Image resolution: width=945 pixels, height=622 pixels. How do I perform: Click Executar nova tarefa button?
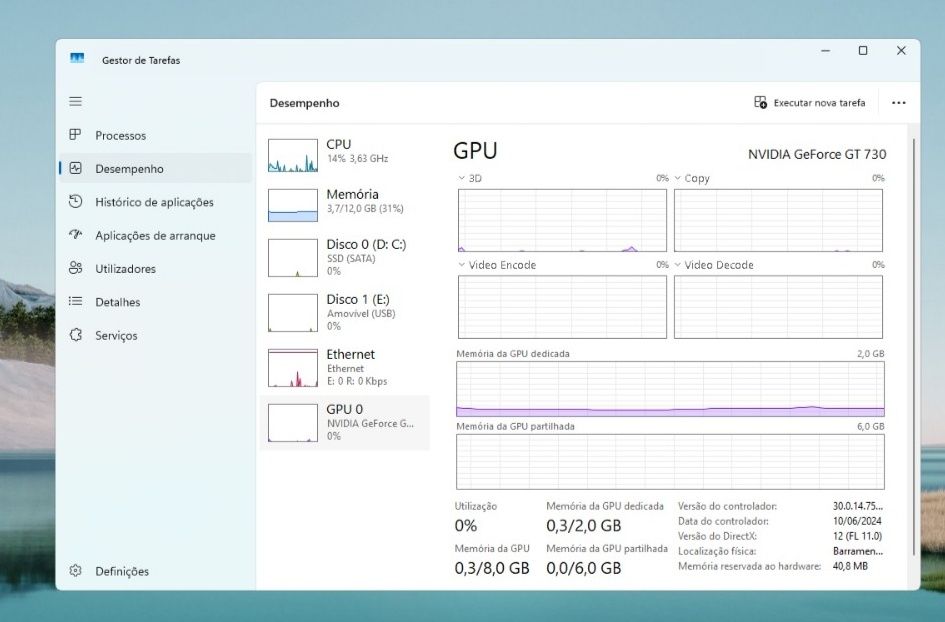tap(809, 102)
